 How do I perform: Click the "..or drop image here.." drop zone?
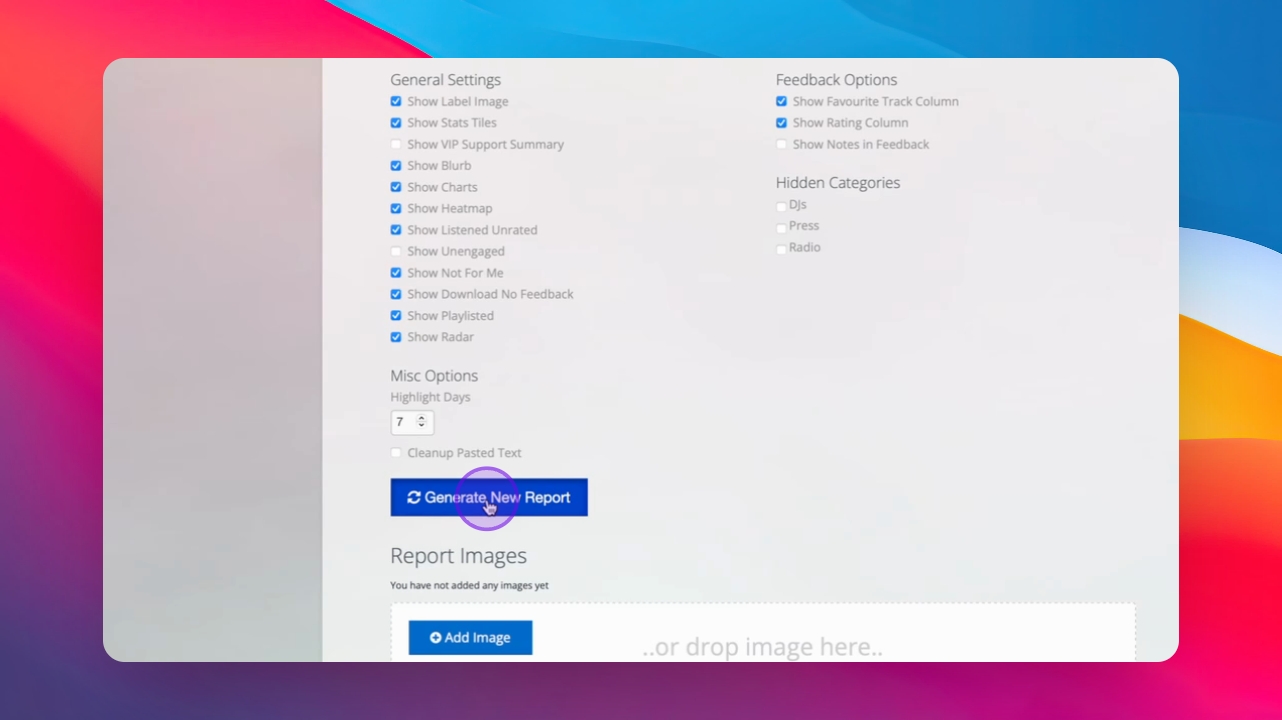(763, 633)
